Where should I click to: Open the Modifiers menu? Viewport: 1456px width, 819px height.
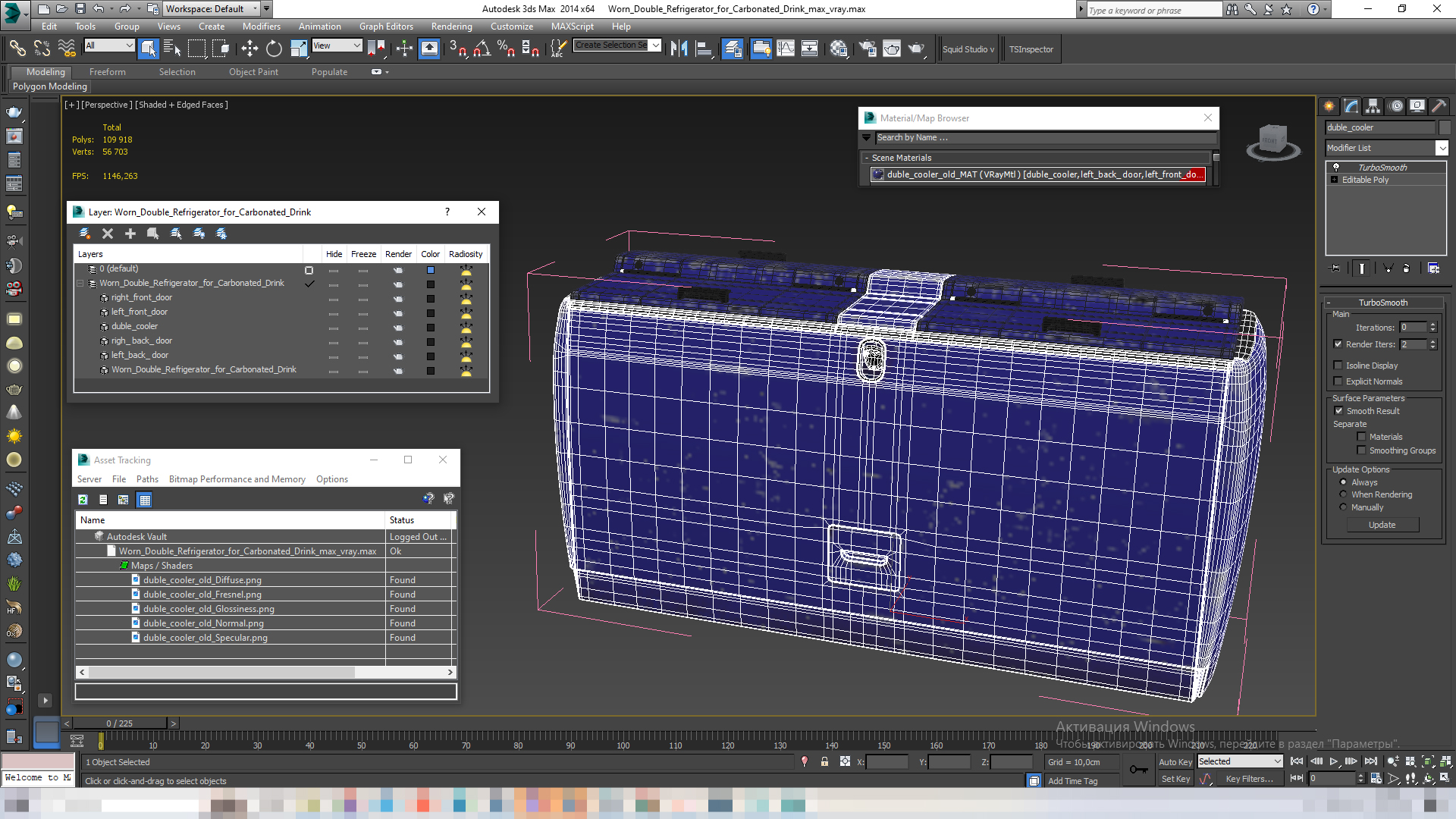(261, 27)
